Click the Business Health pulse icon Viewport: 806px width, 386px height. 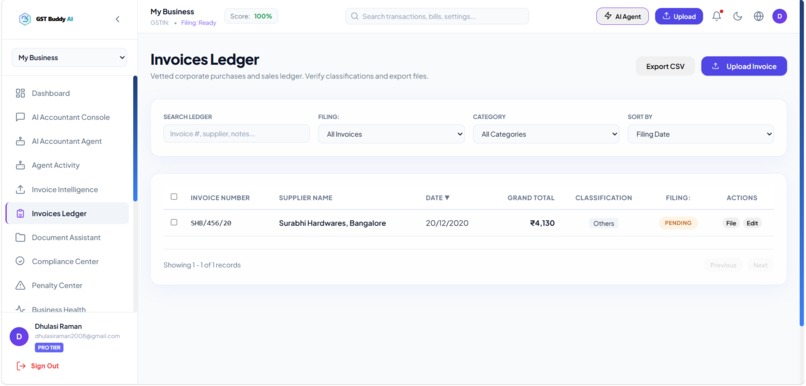[20, 309]
